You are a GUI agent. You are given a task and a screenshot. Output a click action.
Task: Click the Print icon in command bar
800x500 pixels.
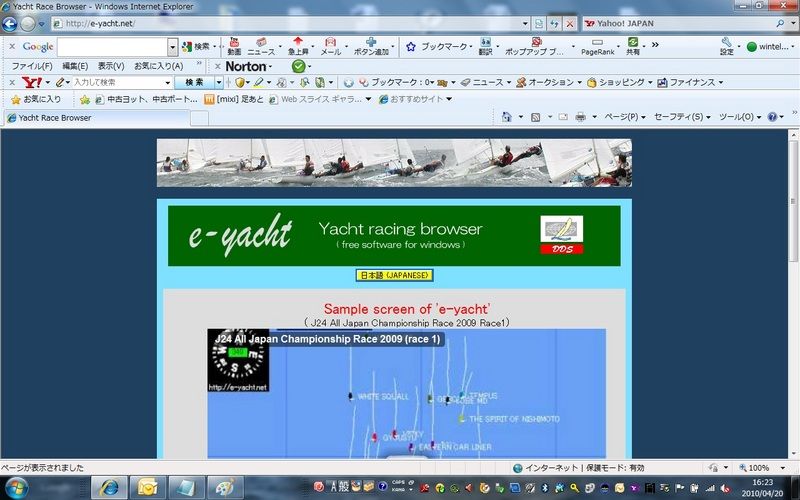[x=580, y=117]
